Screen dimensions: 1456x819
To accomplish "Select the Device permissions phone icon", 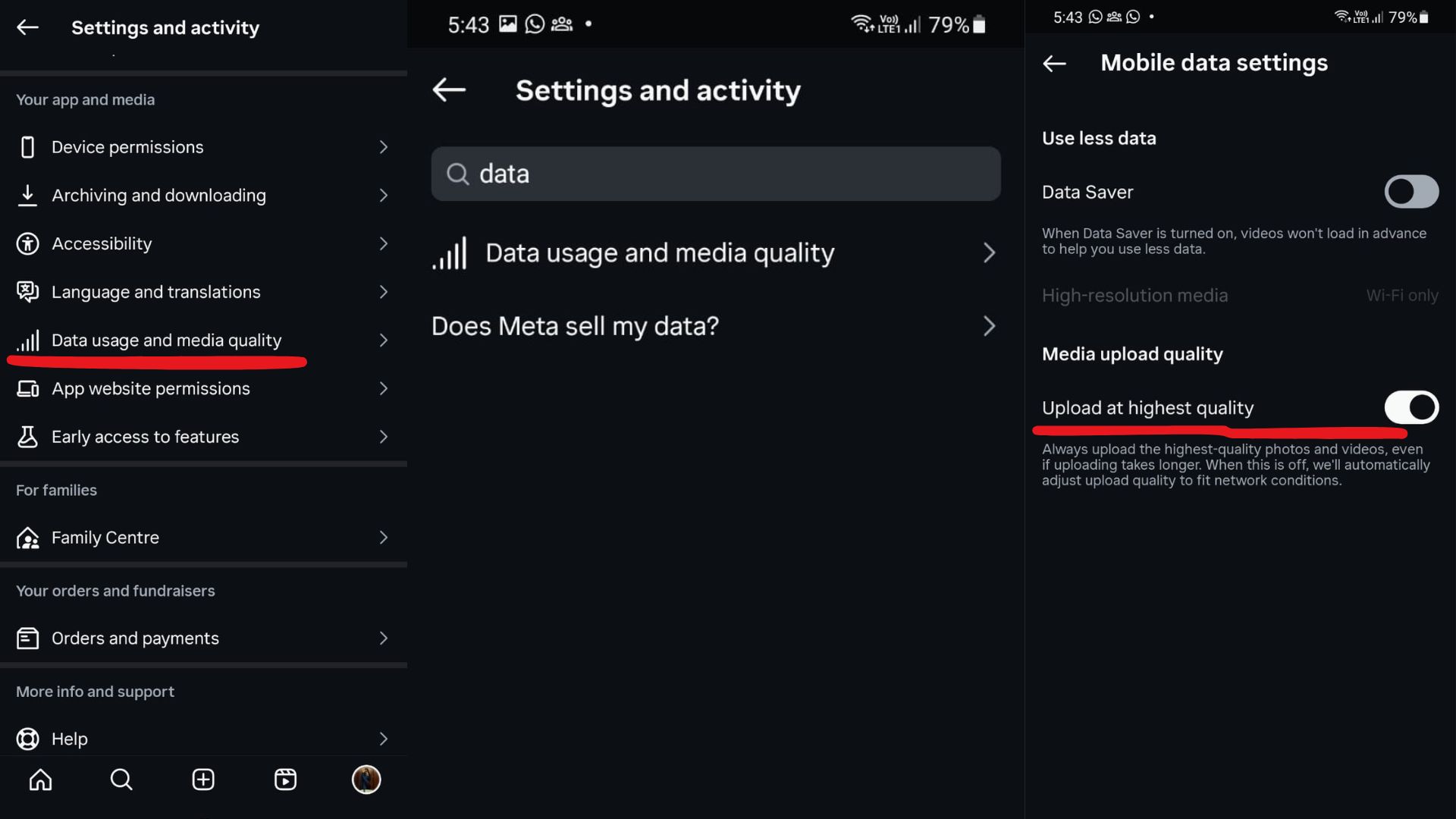I will [x=27, y=147].
